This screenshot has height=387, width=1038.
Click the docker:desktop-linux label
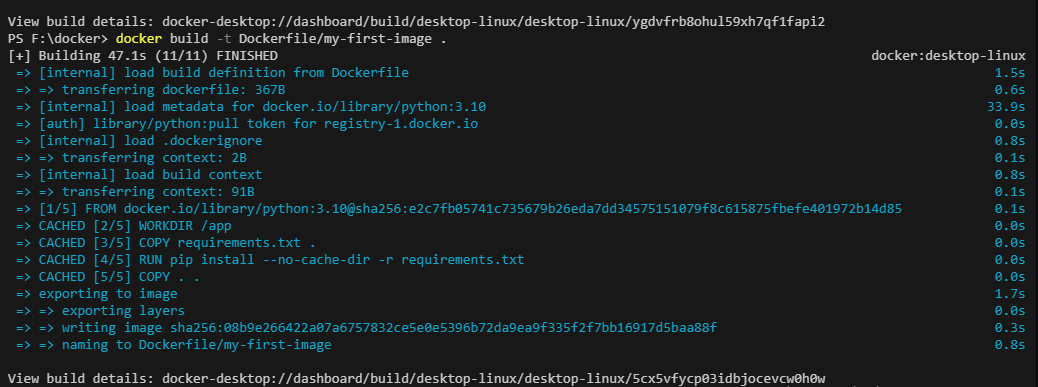point(948,56)
